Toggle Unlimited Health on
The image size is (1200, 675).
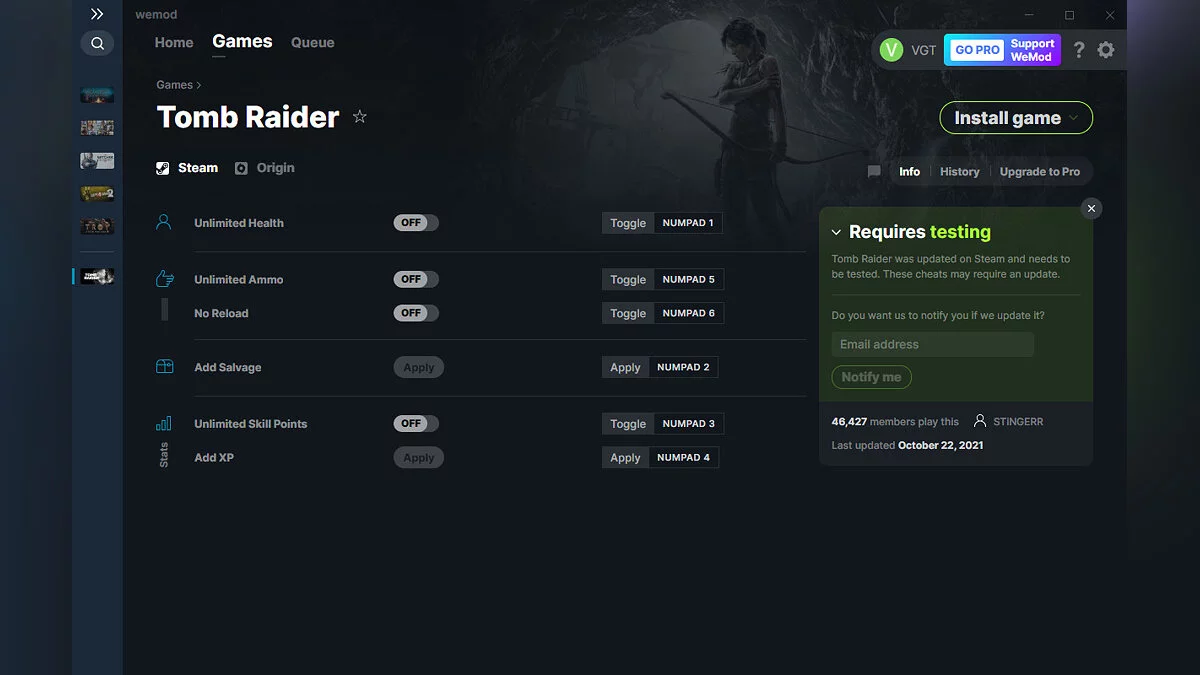(x=415, y=222)
